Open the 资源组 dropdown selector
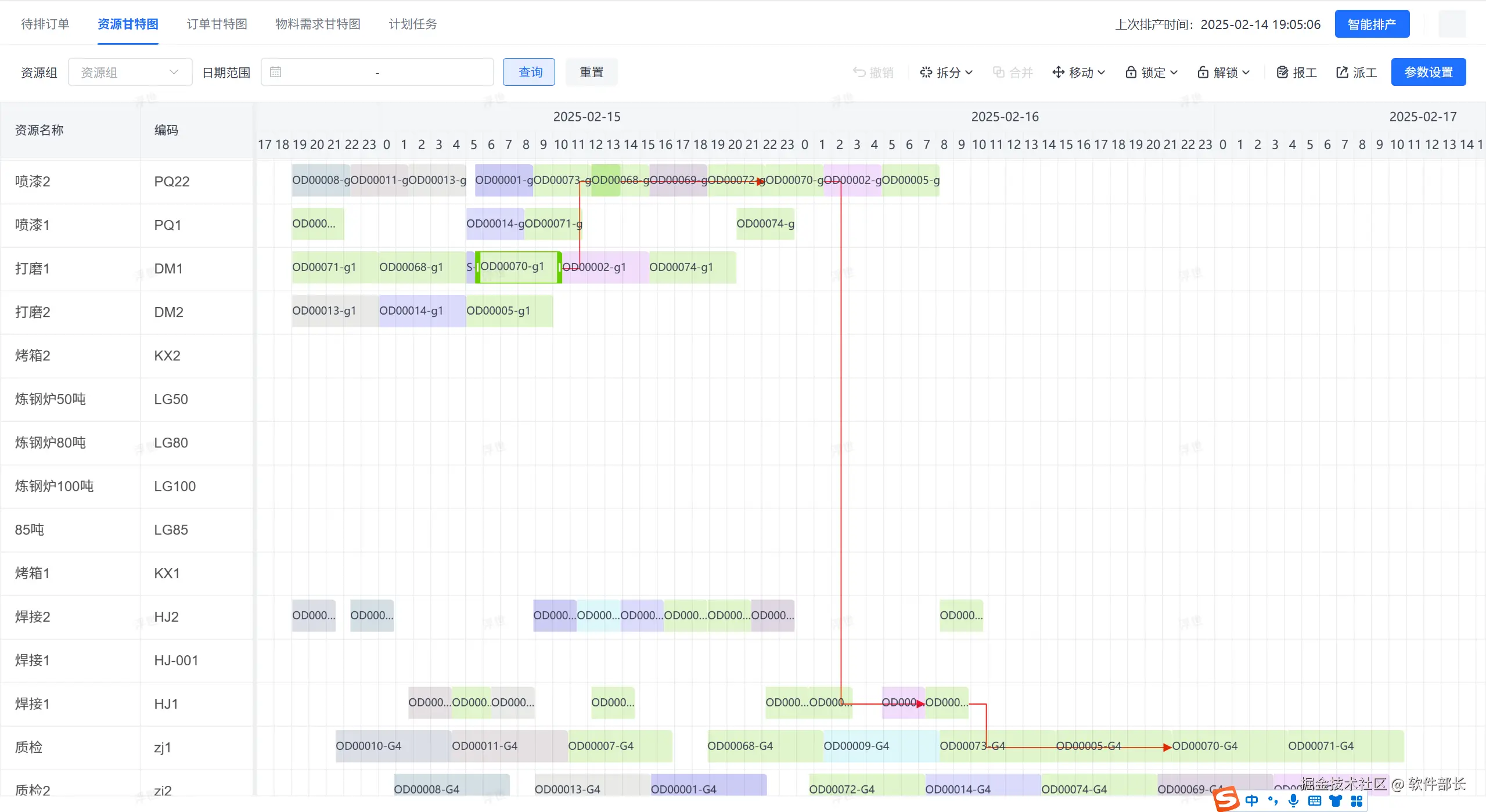 (x=130, y=72)
